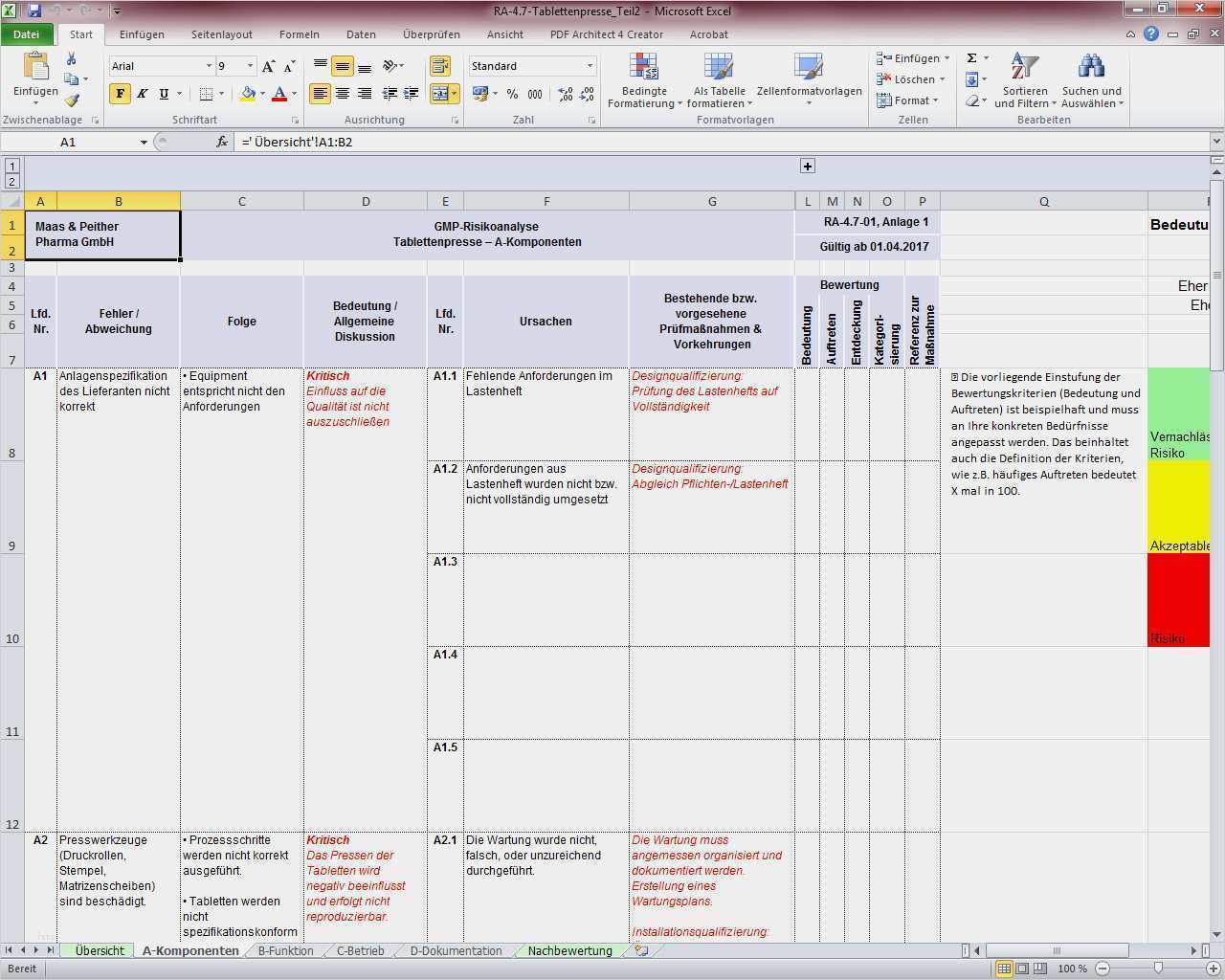Screen dimensions: 1225x980
Task: Open the Formeln ribbon tab
Action: (x=300, y=34)
